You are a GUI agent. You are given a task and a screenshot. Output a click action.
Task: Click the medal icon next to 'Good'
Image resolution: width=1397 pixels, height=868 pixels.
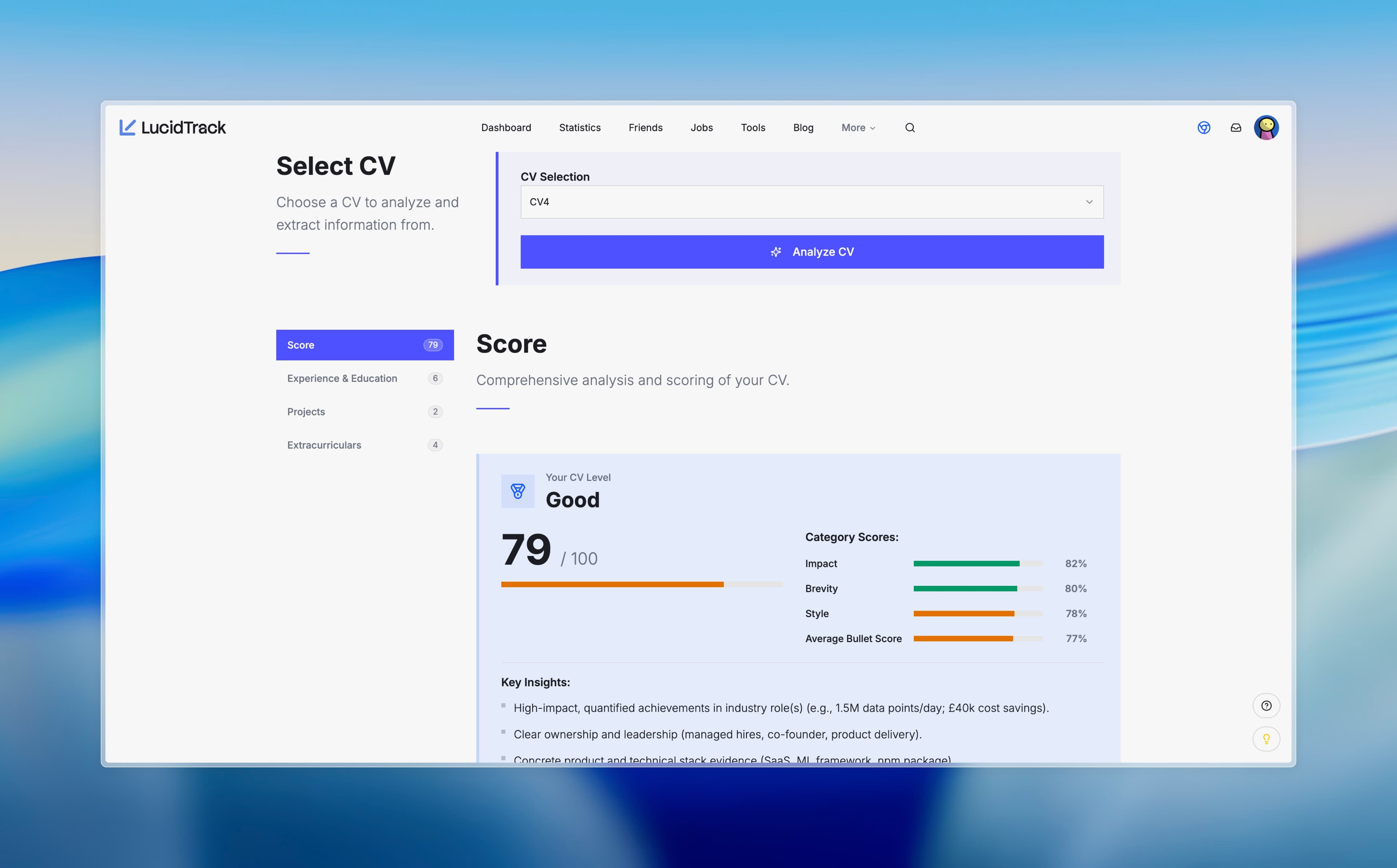pos(517,491)
